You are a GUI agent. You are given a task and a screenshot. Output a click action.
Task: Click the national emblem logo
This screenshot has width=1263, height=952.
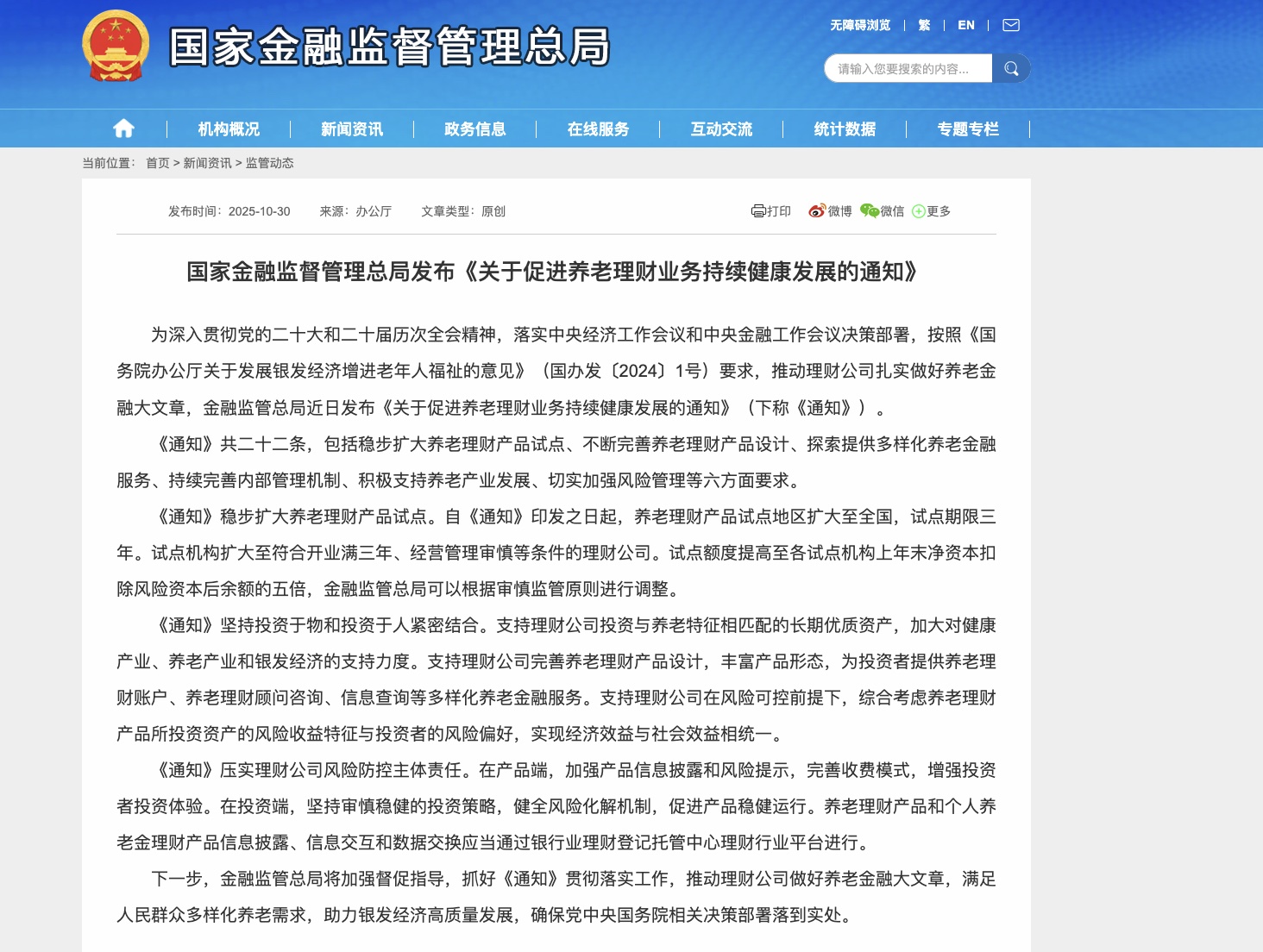[x=116, y=46]
